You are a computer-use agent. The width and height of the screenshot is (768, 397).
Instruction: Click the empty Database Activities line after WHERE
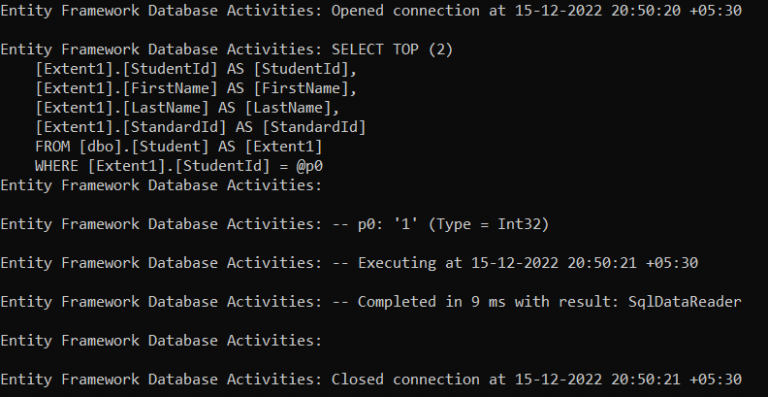161,186
